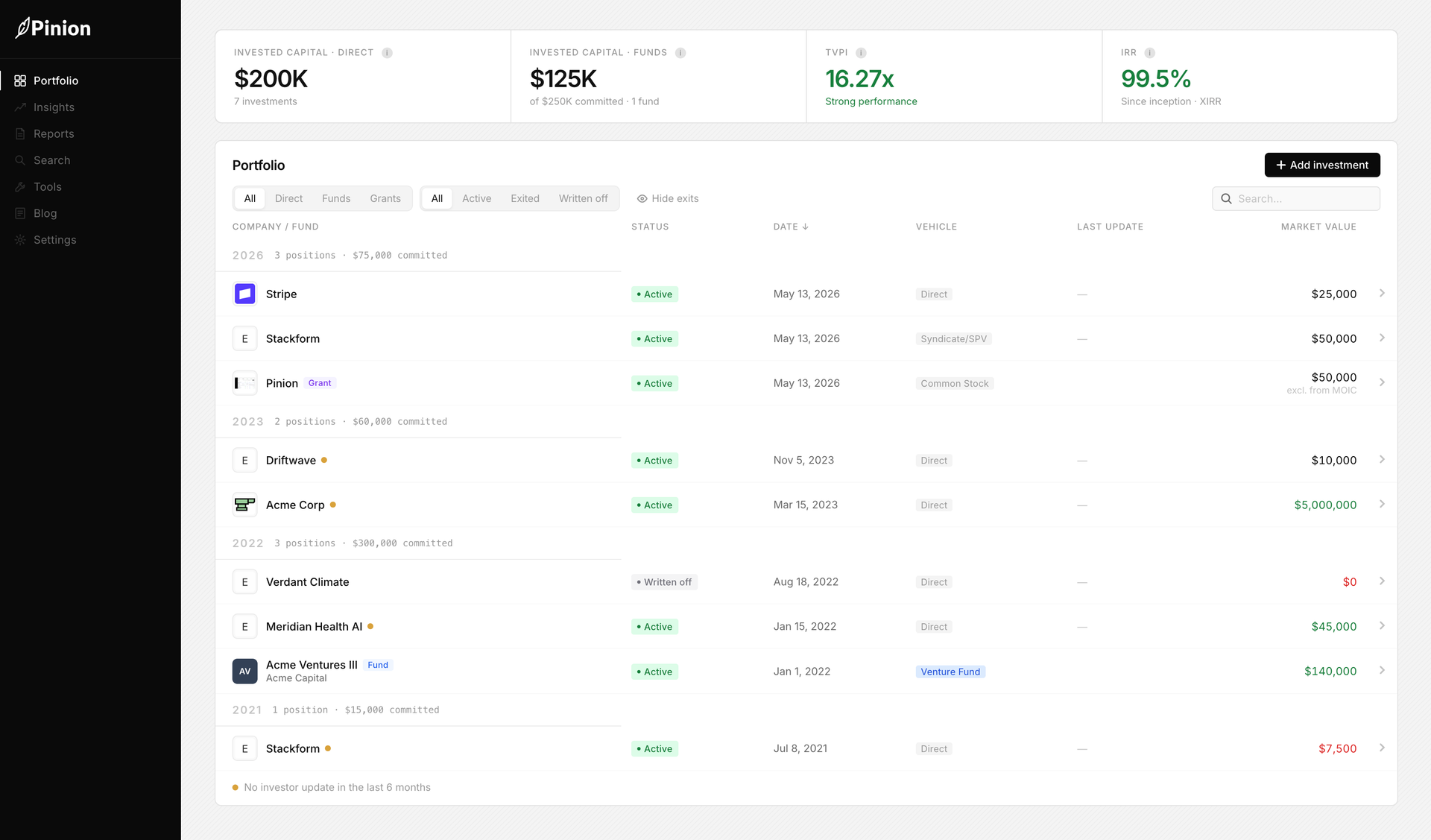Click info icon beside Invested Capital Direct
This screenshot has width=1431, height=840.
[387, 53]
